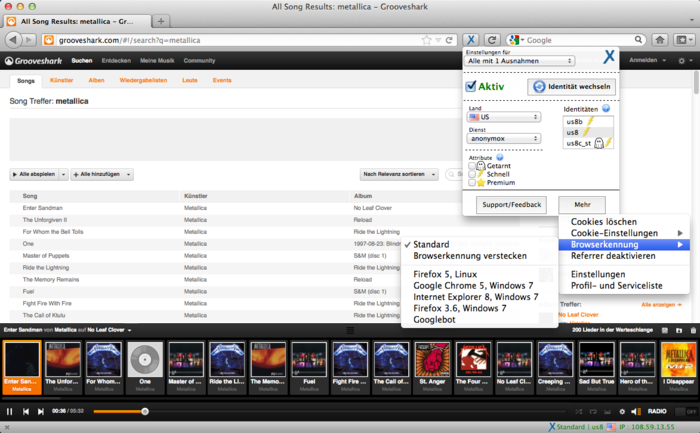Click the crossfade icon in player bar

(x=607, y=412)
